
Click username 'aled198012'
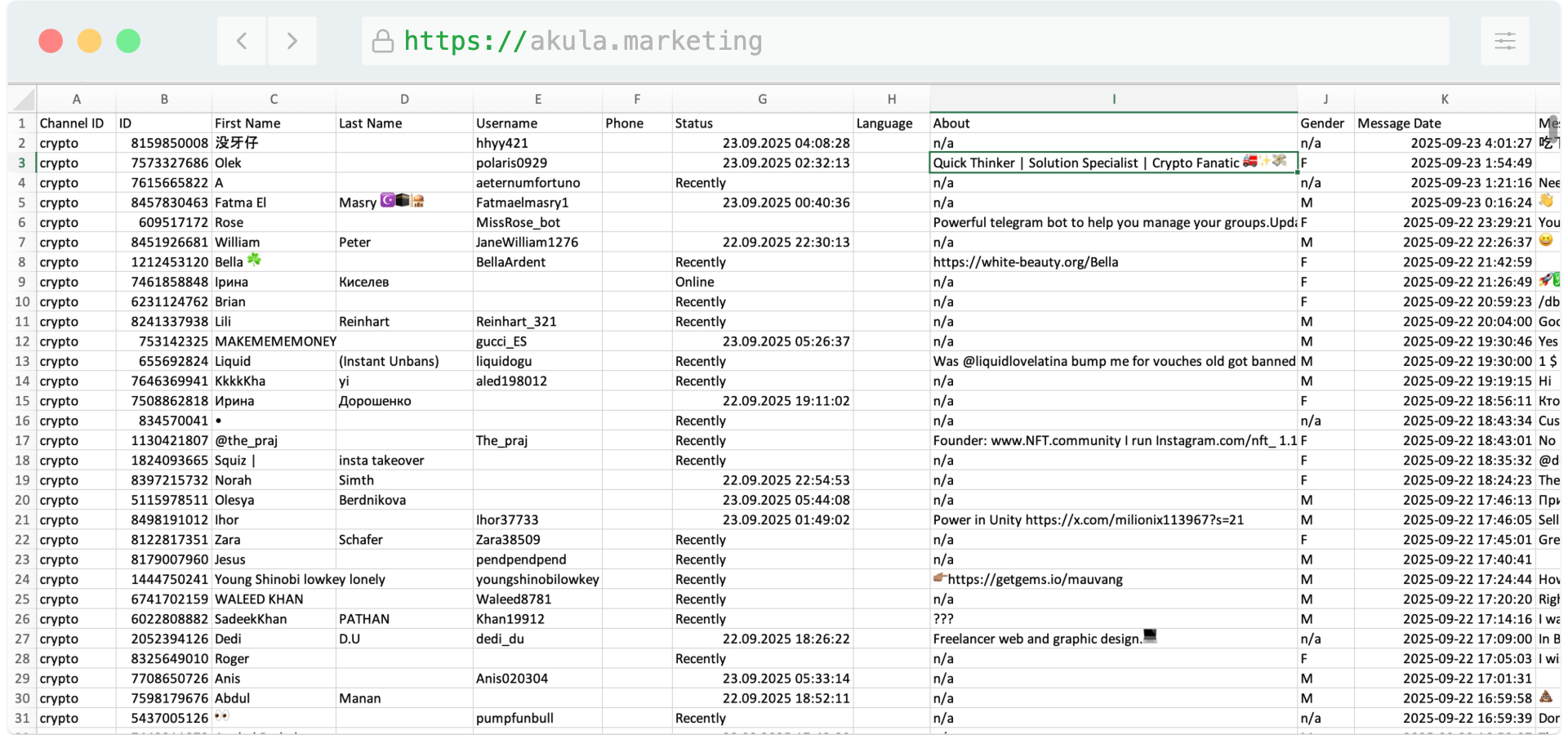(537, 381)
